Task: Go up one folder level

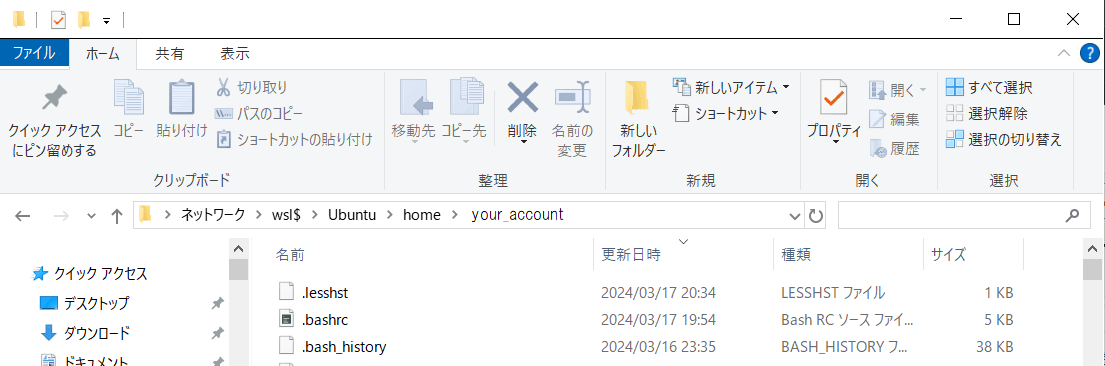Action: [117, 216]
